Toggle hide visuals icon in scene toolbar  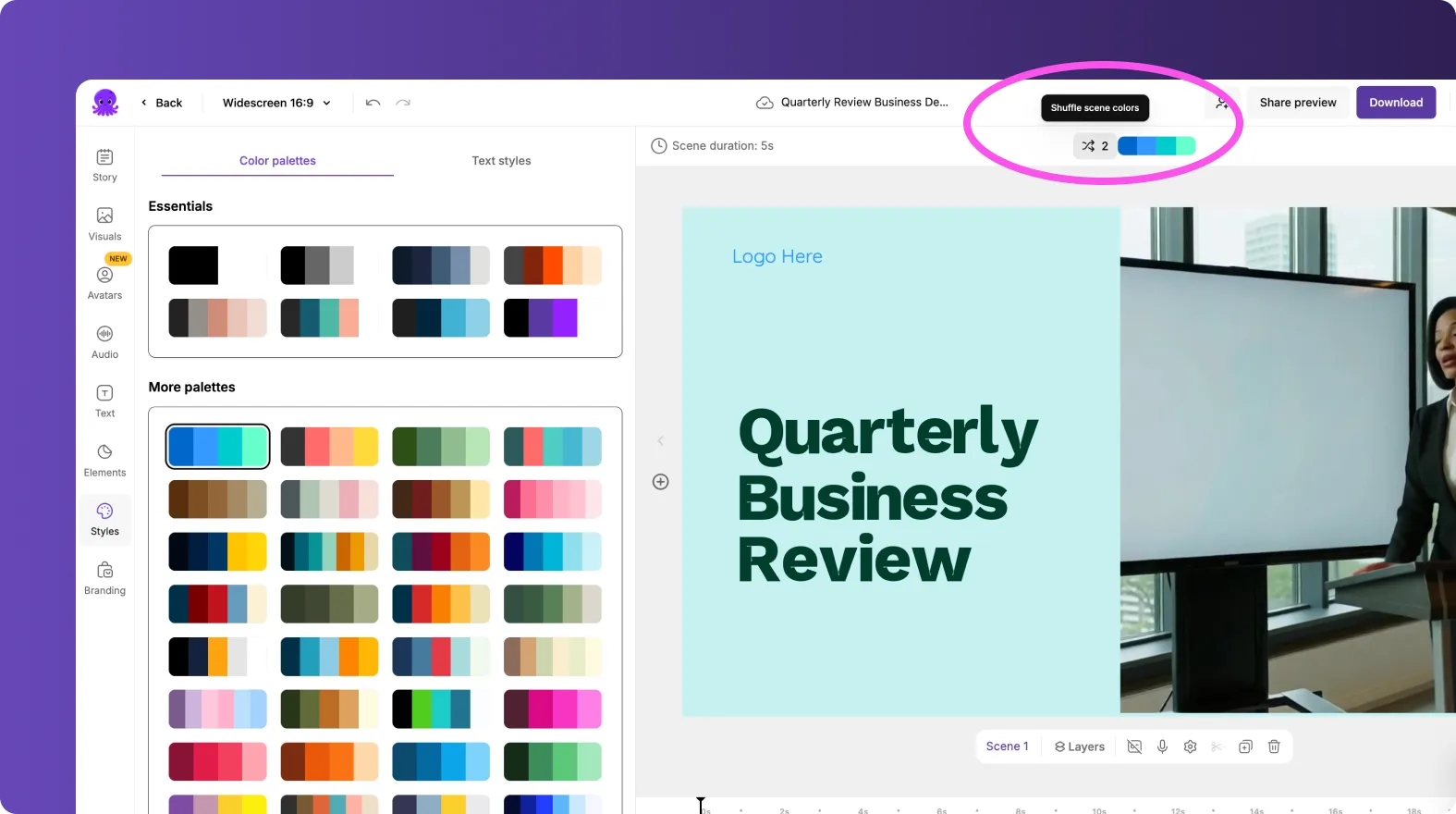pyautogui.click(x=1134, y=746)
